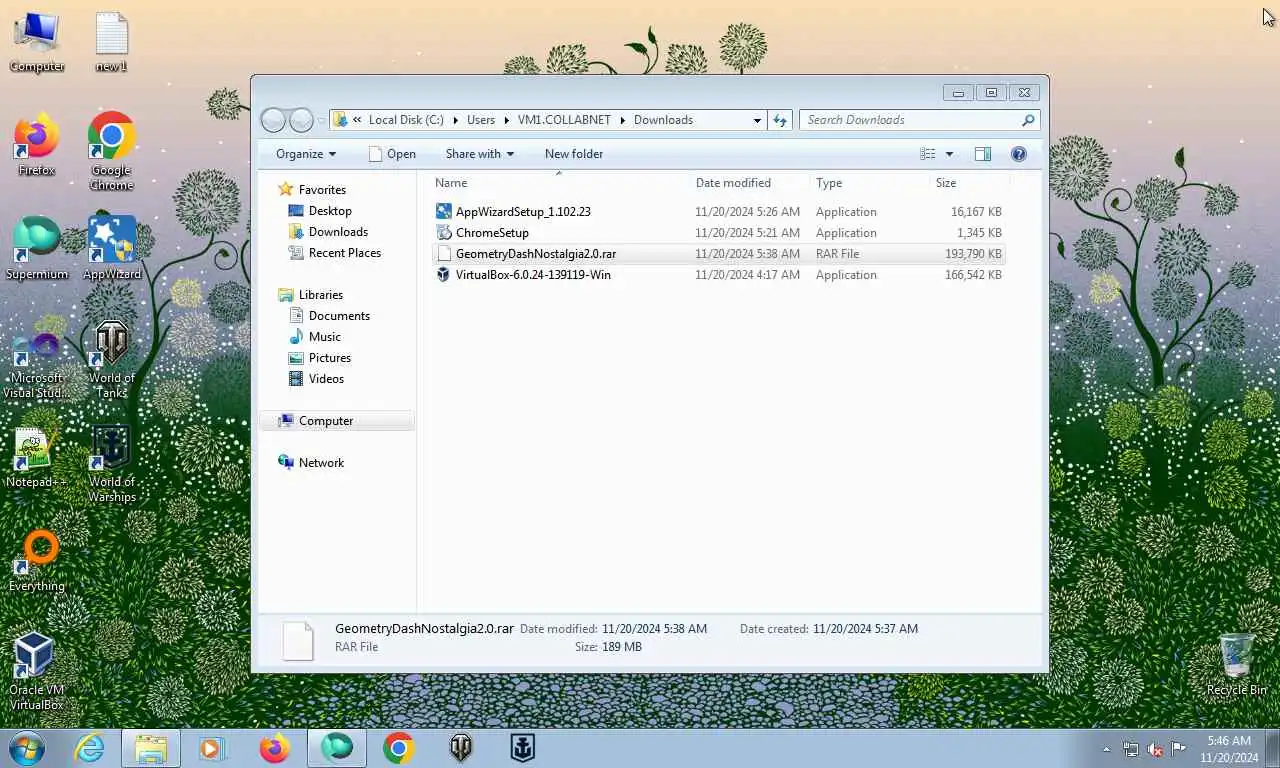Screen dimensions: 1280x768
Task: Open the view options dropdown arrow
Action: [949, 154]
